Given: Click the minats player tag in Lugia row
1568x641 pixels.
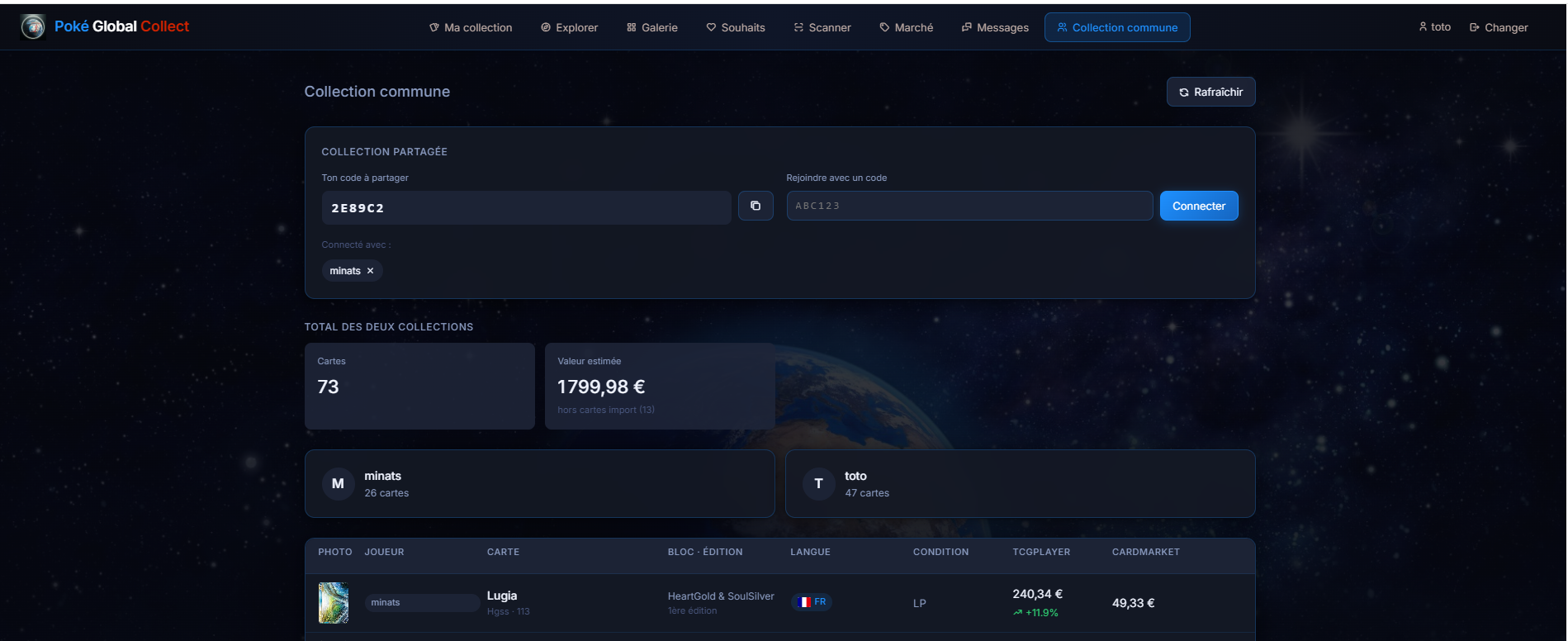Looking at the screenshot, I should point(422,603).
